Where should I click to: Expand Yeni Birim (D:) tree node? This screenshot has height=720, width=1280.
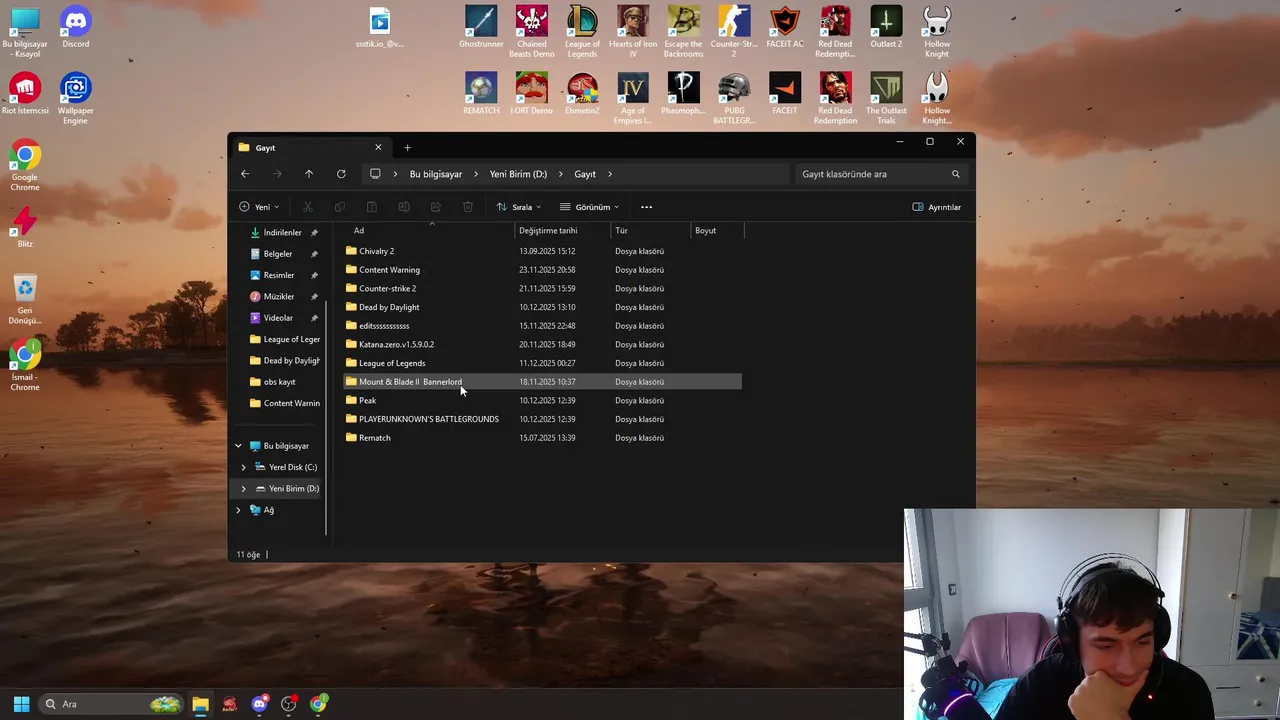[243, 489]
